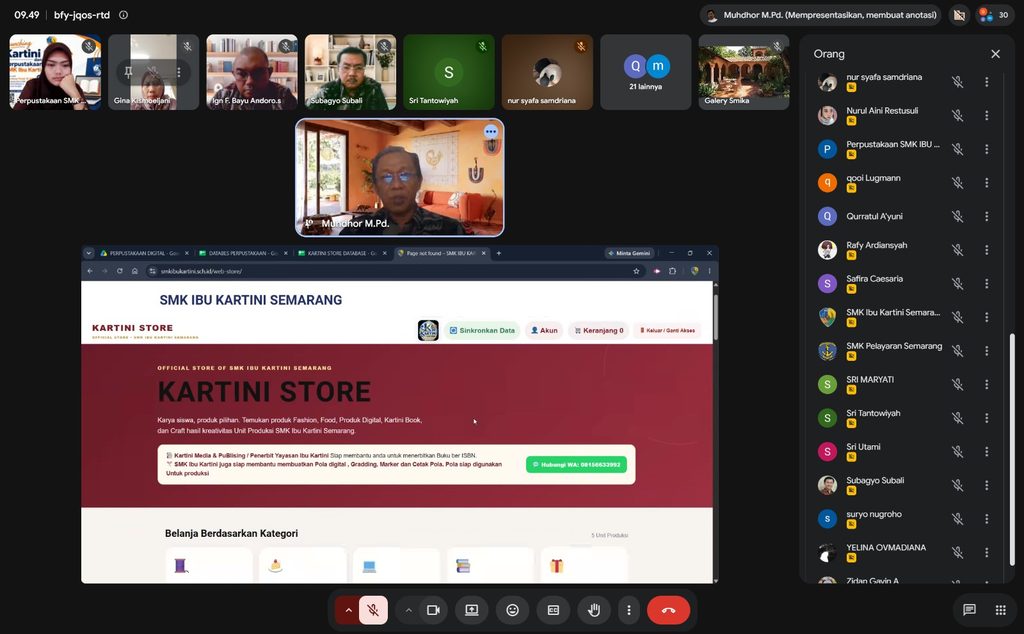The width and height of the screenshot is (1024, 634).
Task: Open the 21 lainnya participants tile
Action: 645,72
